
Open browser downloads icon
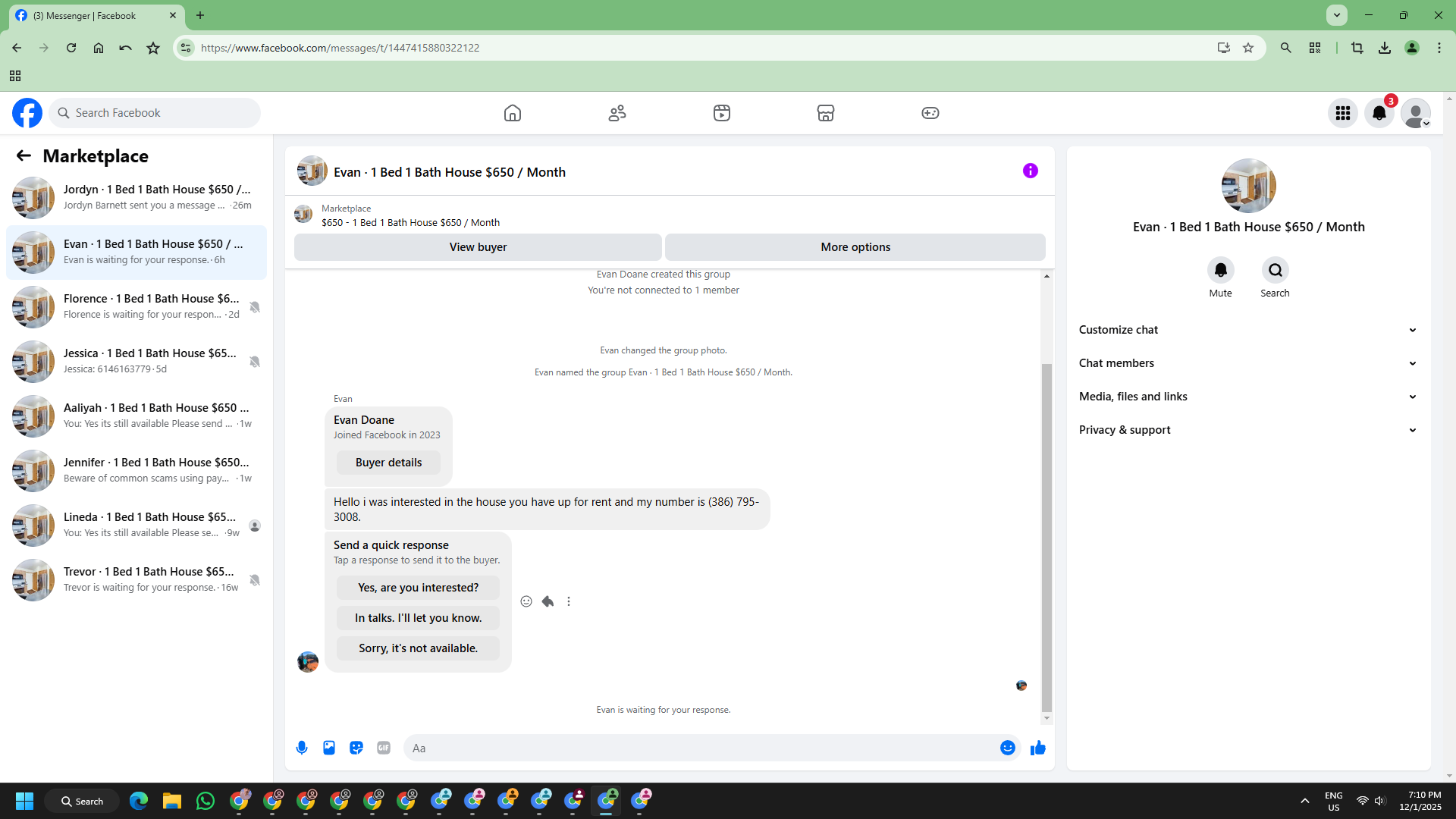point(1385,48)
